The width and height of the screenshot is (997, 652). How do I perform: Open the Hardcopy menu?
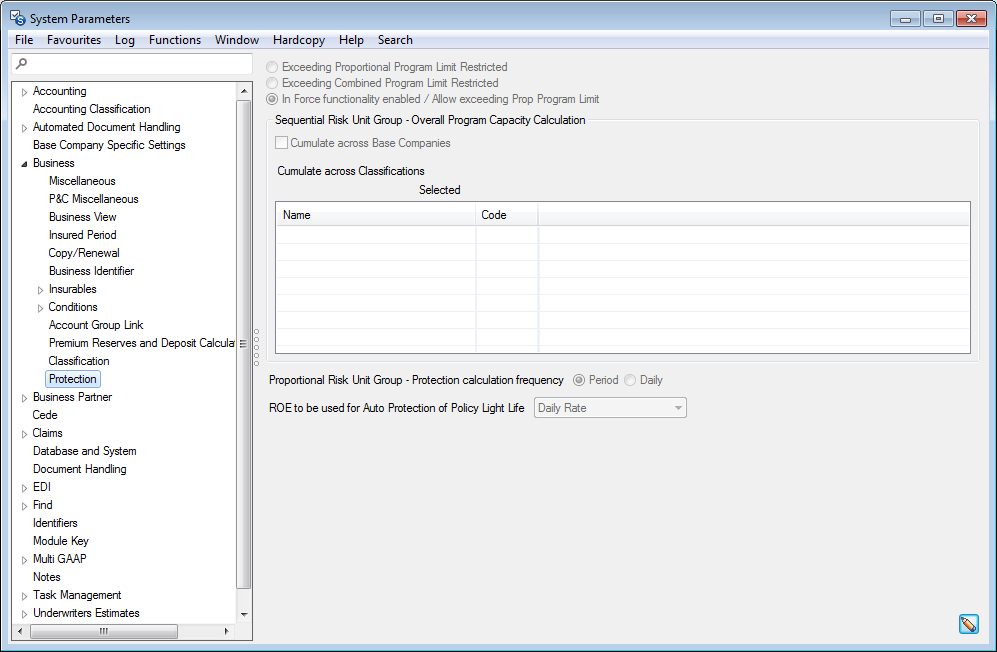(298, 40)
